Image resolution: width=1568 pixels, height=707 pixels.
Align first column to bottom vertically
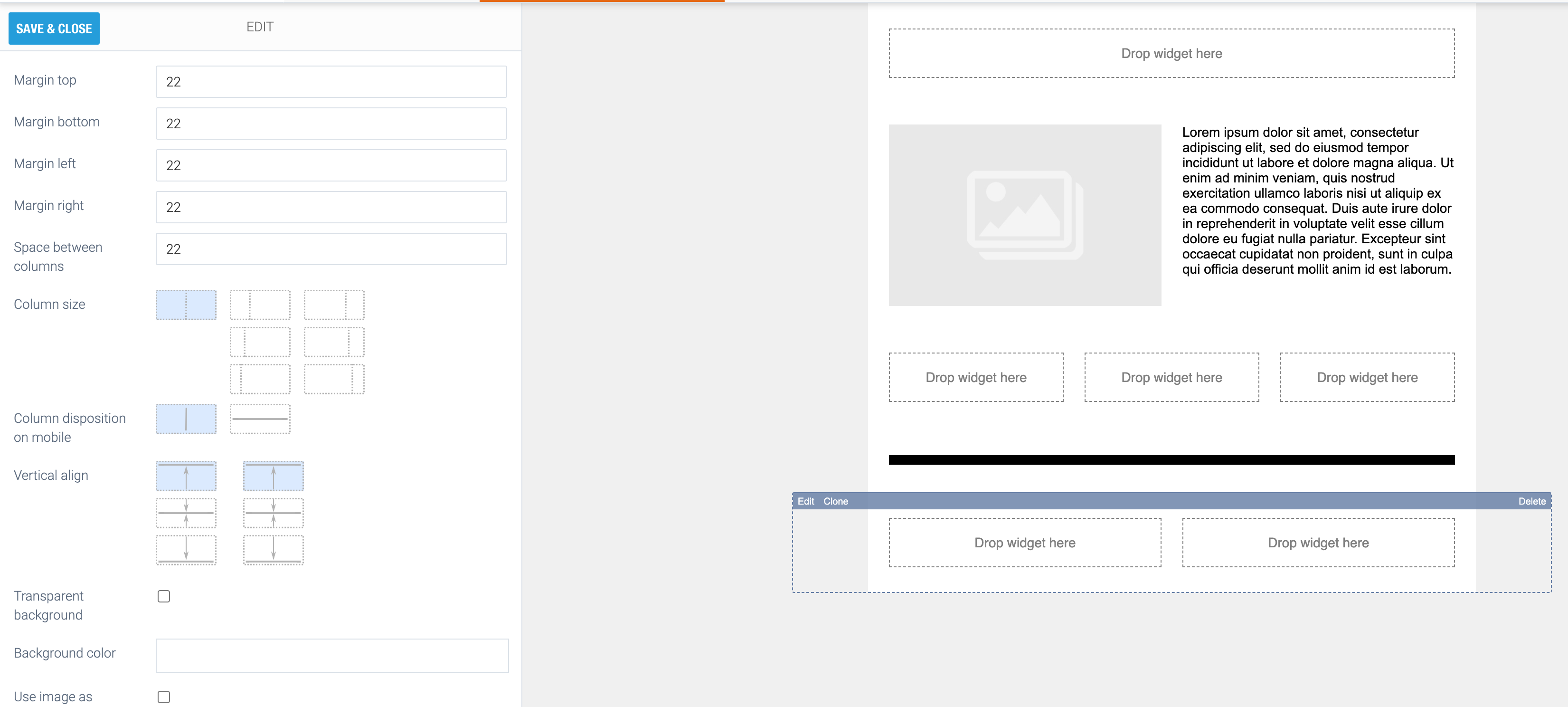point(186,551)
